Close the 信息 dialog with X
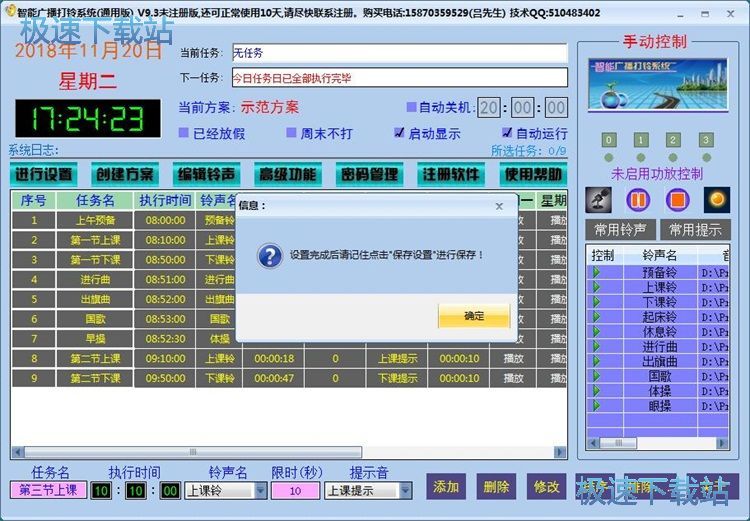The image size is (750, 521). (499, 206)
